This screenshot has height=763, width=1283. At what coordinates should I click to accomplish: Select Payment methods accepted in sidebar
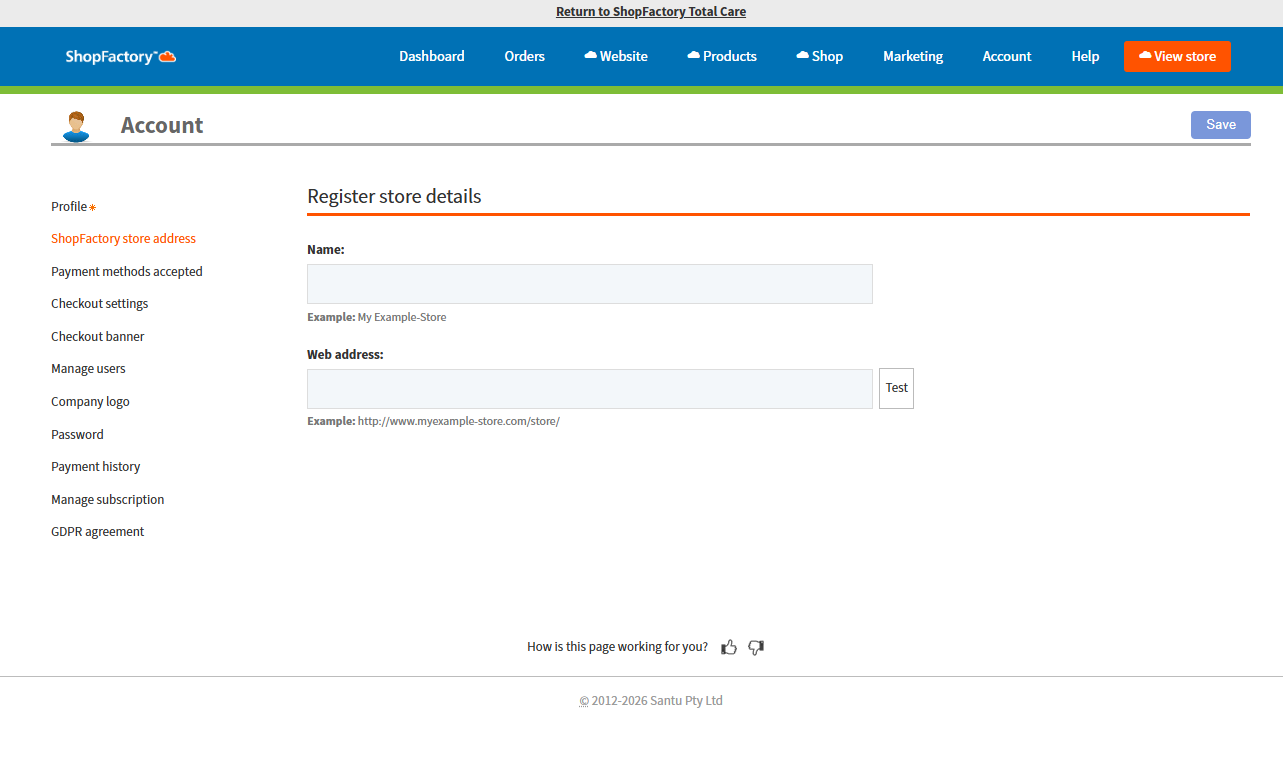pyautogui.click(x=127, y=272)
